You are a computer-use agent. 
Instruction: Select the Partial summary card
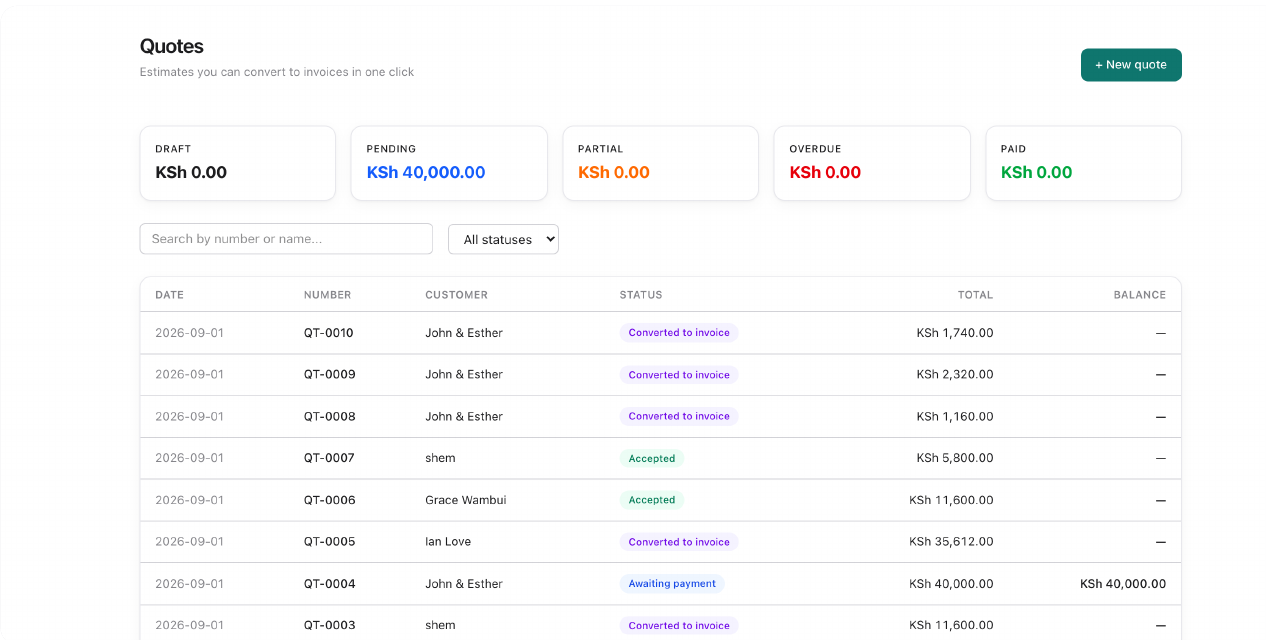[661, 163]
